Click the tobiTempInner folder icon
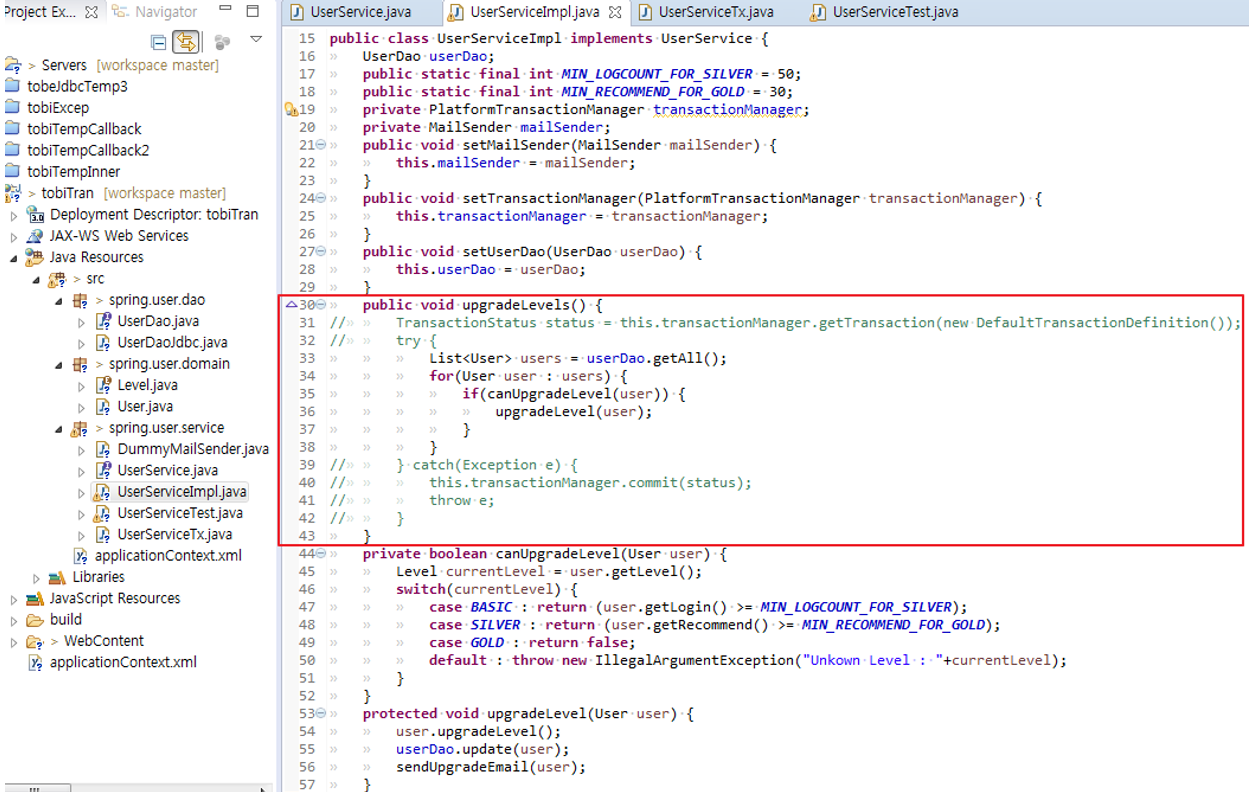Image resolution: width=1250 pixels, height=792 pixels. pos(13,171)
